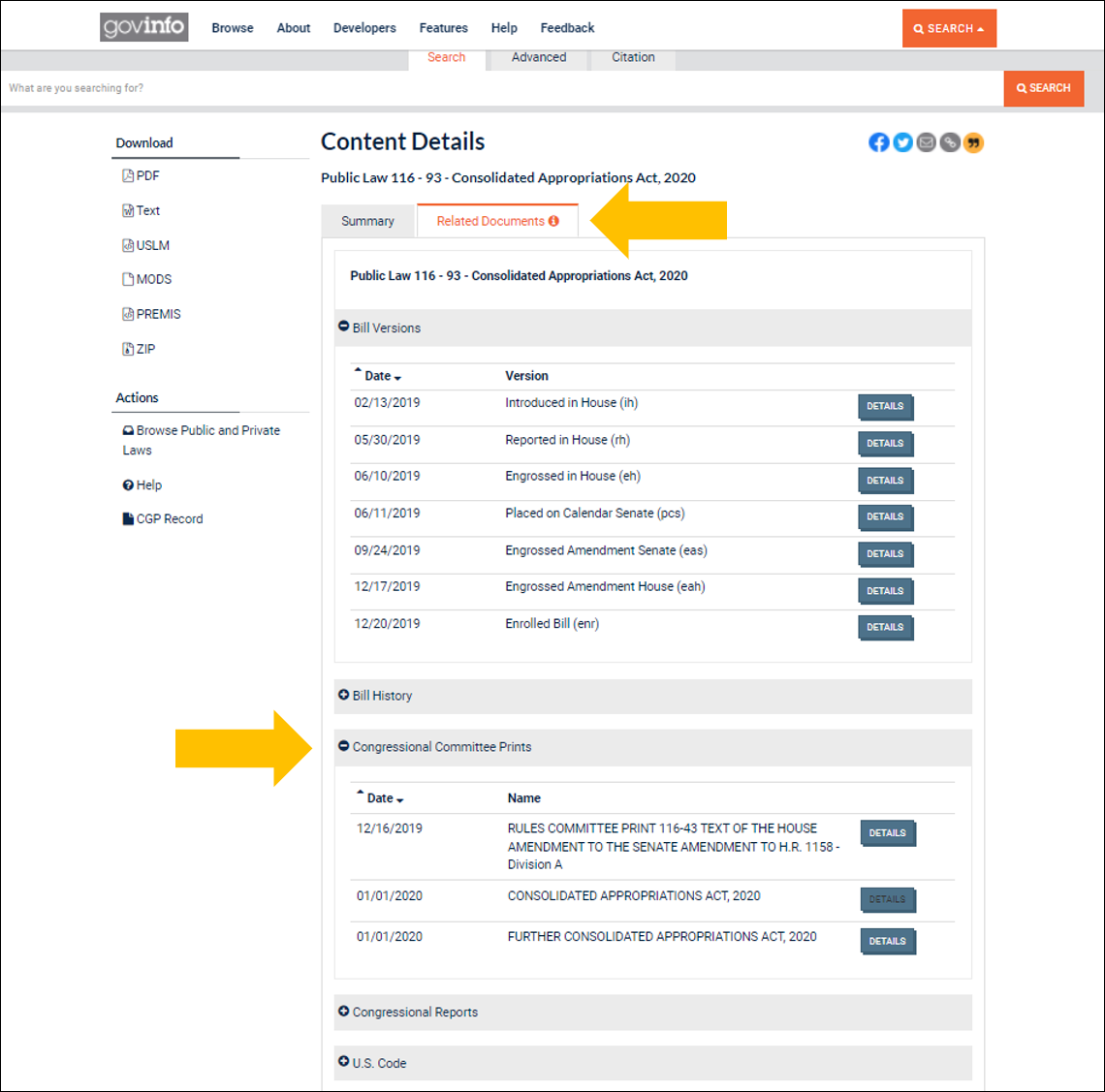This screenshot has height=1092, width=1105.
Task: Collapse the Bill Versions section
Action: (343, 326)
